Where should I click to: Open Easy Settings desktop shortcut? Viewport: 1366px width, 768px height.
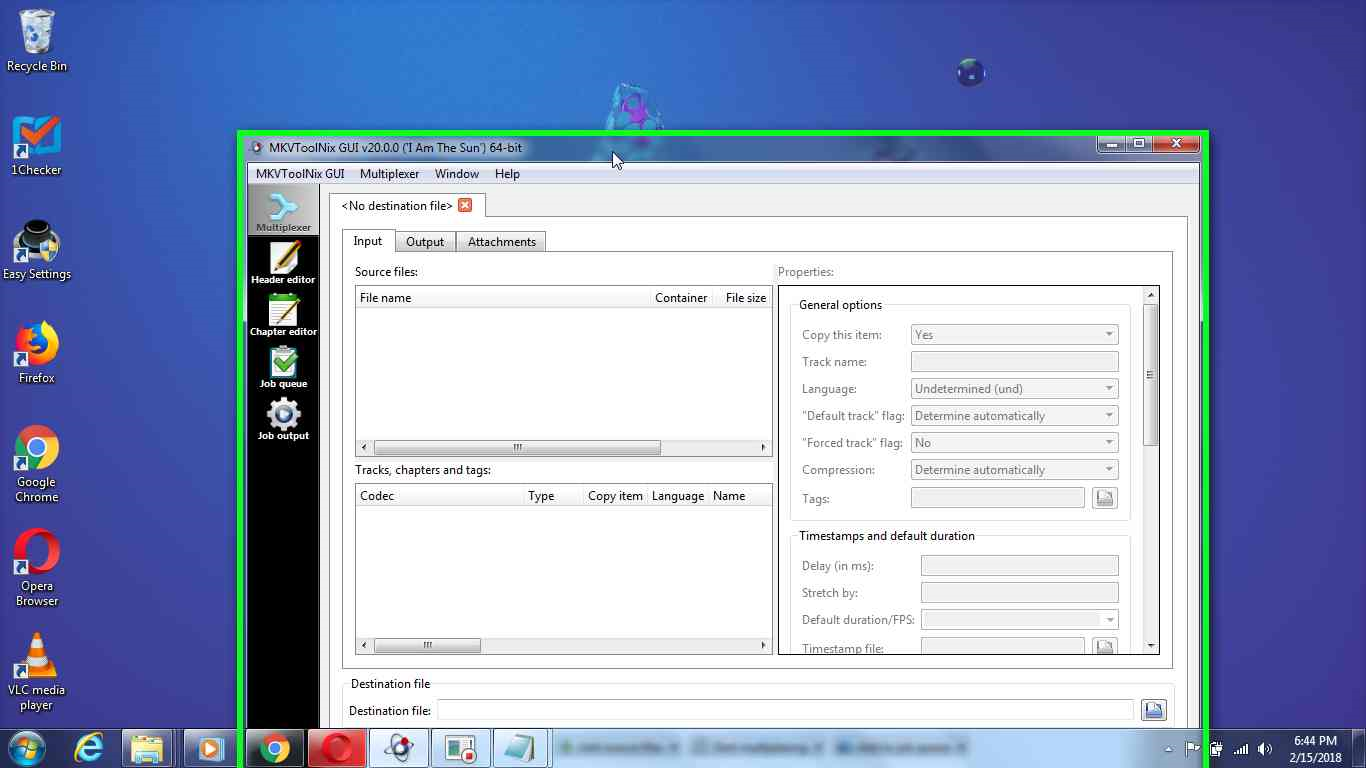point(37,250)
